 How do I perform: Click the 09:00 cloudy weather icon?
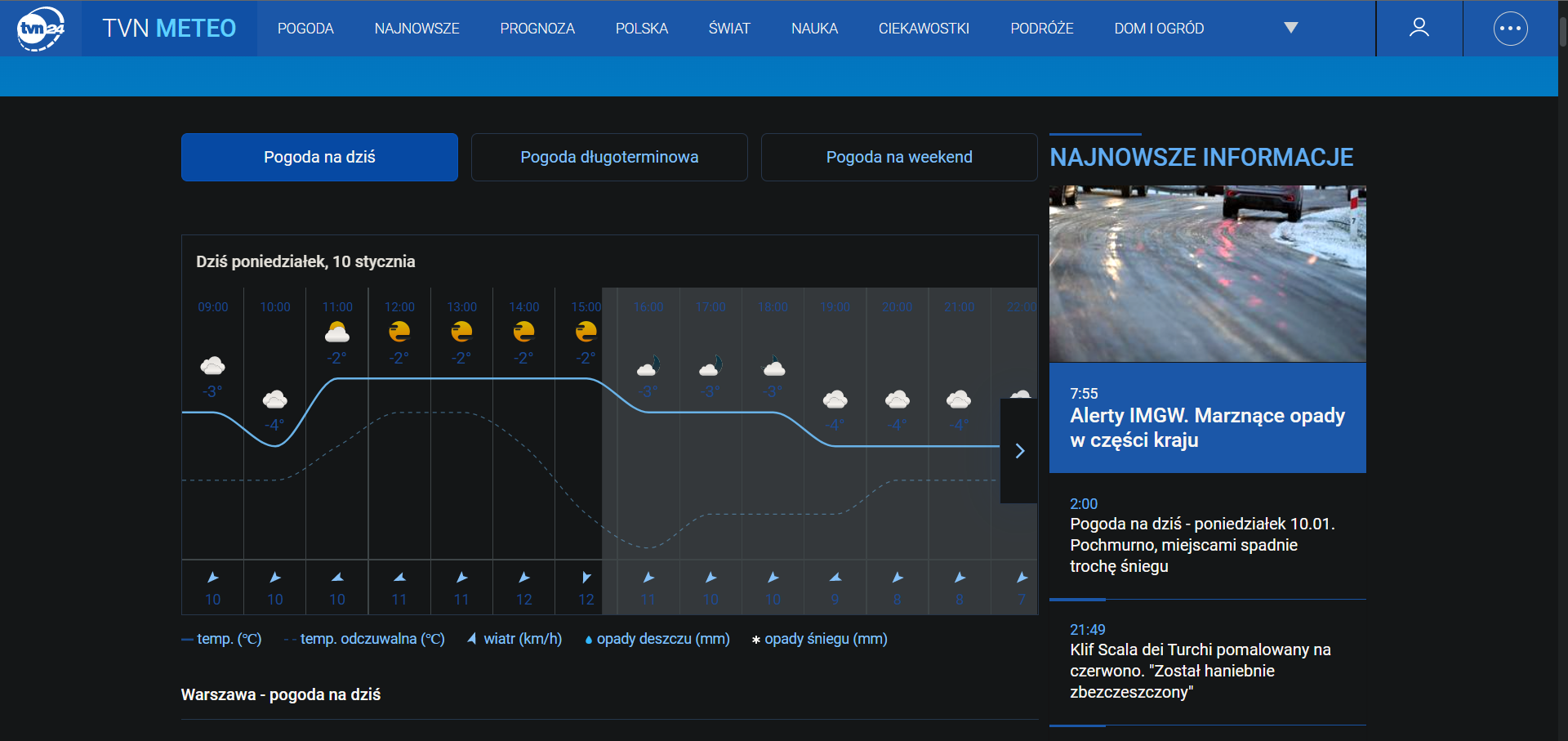[212, 365]
